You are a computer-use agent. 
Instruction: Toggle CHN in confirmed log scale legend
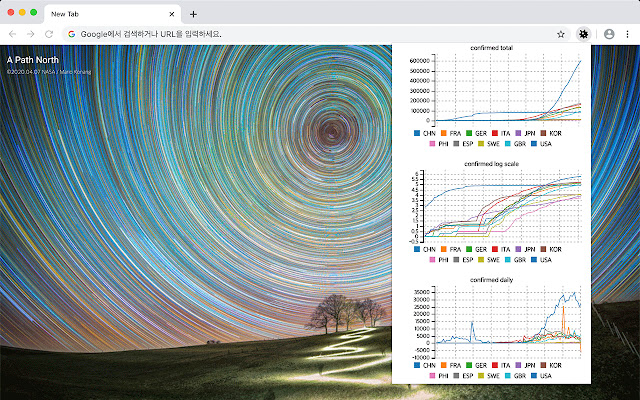point(425,249)
